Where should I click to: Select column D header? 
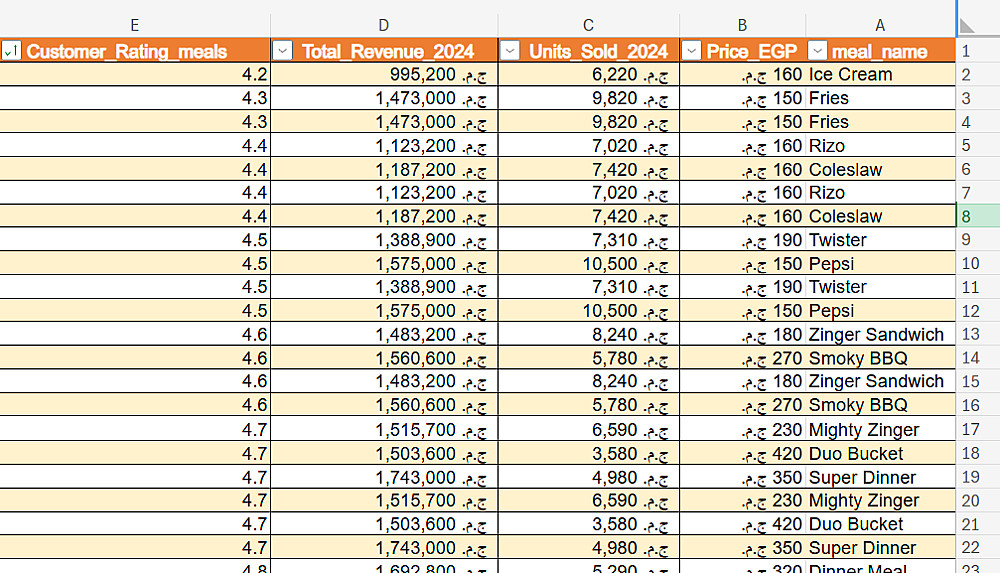(383, 25)
